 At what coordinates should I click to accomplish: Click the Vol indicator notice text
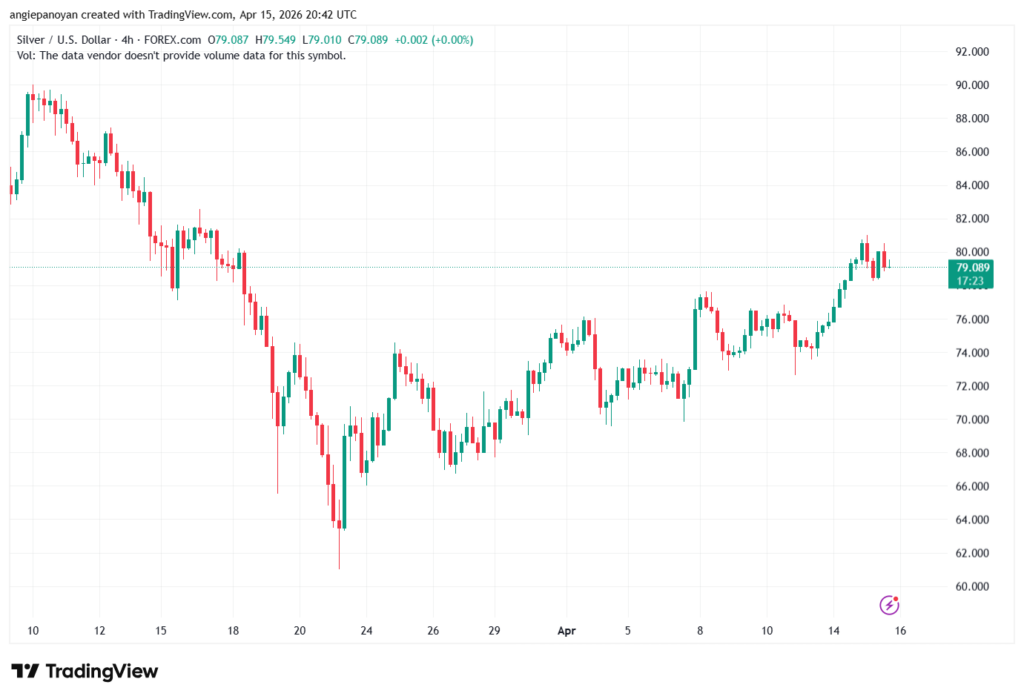click(181, 55)
